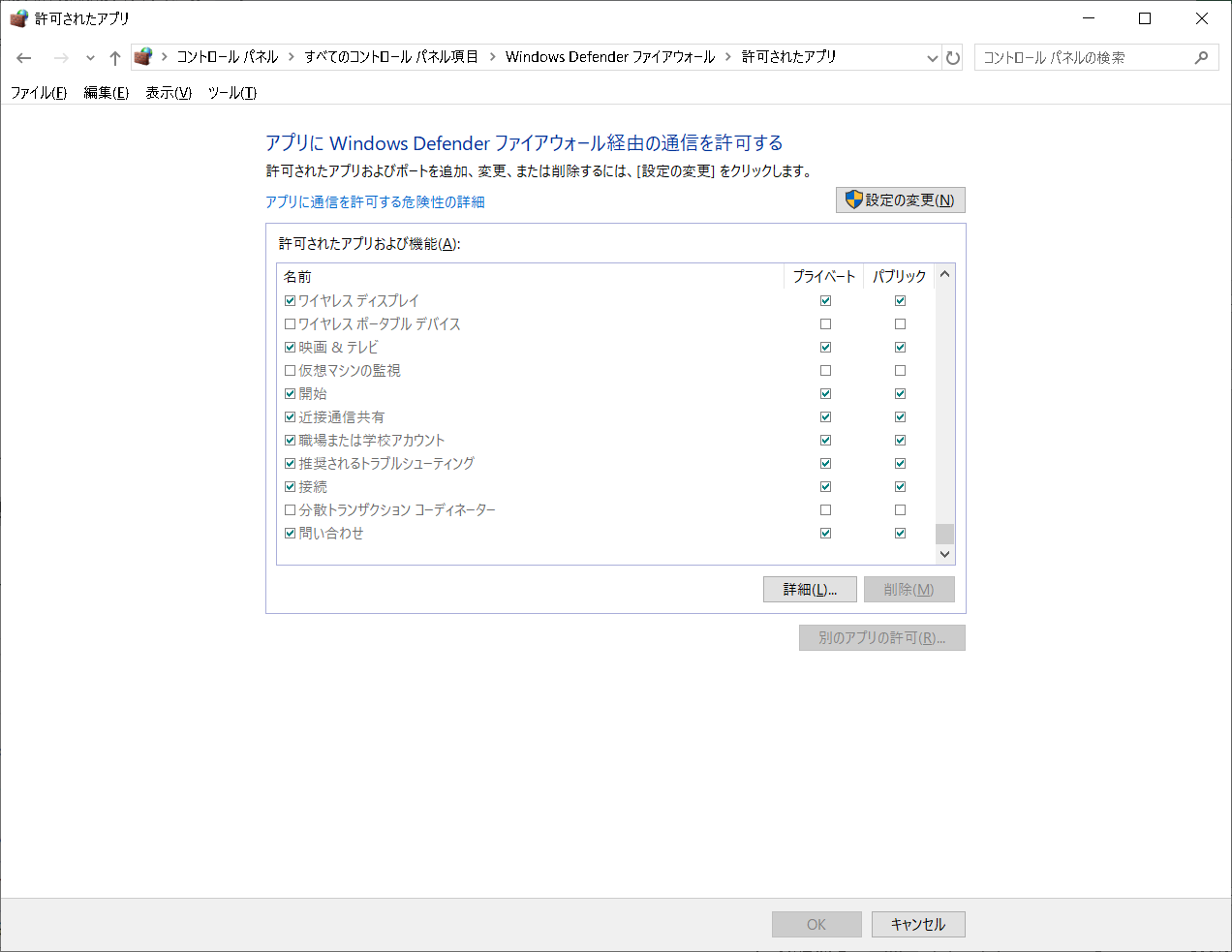
Task: Toggle the 近接通信共有 name checkbox
Action: [290, 416]
